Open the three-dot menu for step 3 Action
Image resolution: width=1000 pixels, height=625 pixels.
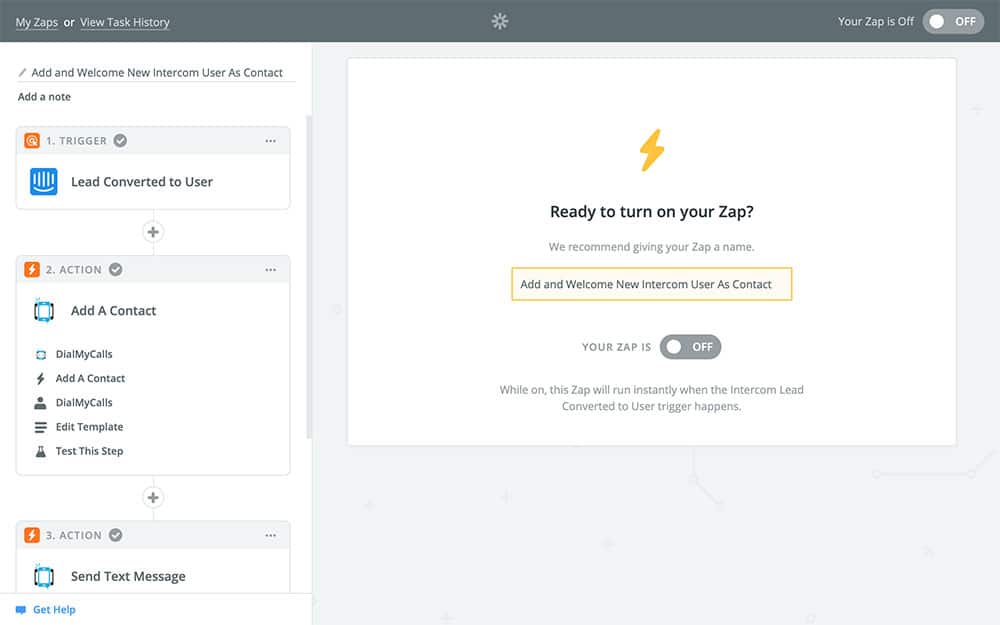pyautogui.click(x=270, y=535)
